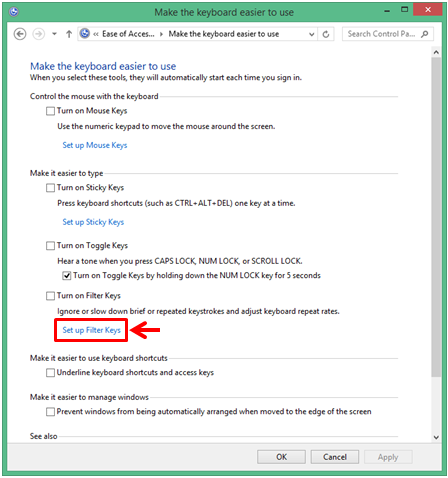Click the OK button
Screen dimensions: 448x478
coord(281,457)
